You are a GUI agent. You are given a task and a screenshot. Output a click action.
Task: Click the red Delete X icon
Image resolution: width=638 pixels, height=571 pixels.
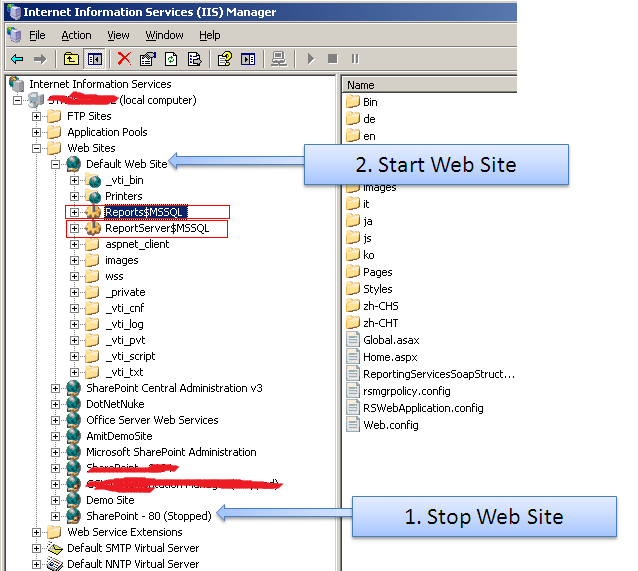click(x=124, y=59)
